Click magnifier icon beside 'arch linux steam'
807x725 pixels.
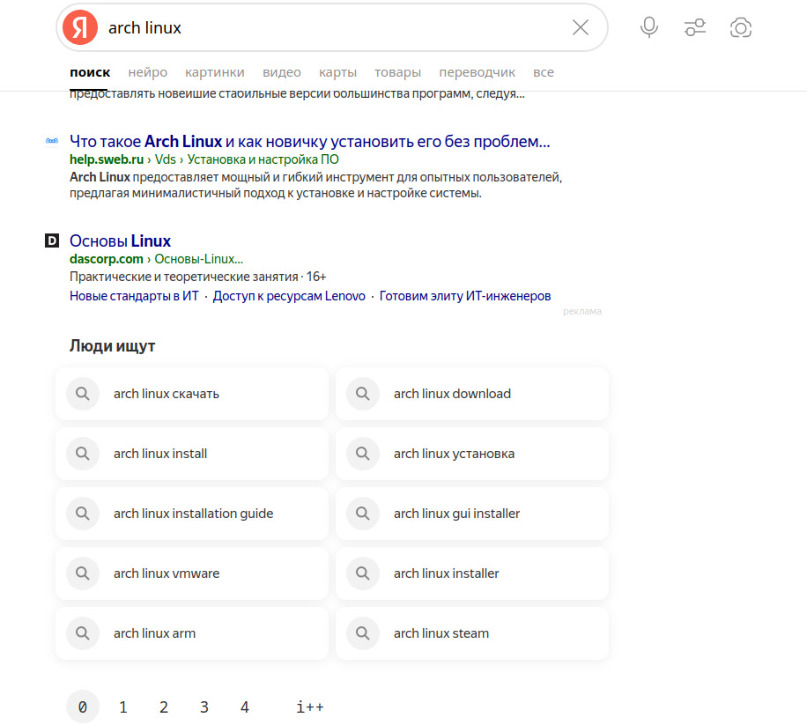point(363,634)
